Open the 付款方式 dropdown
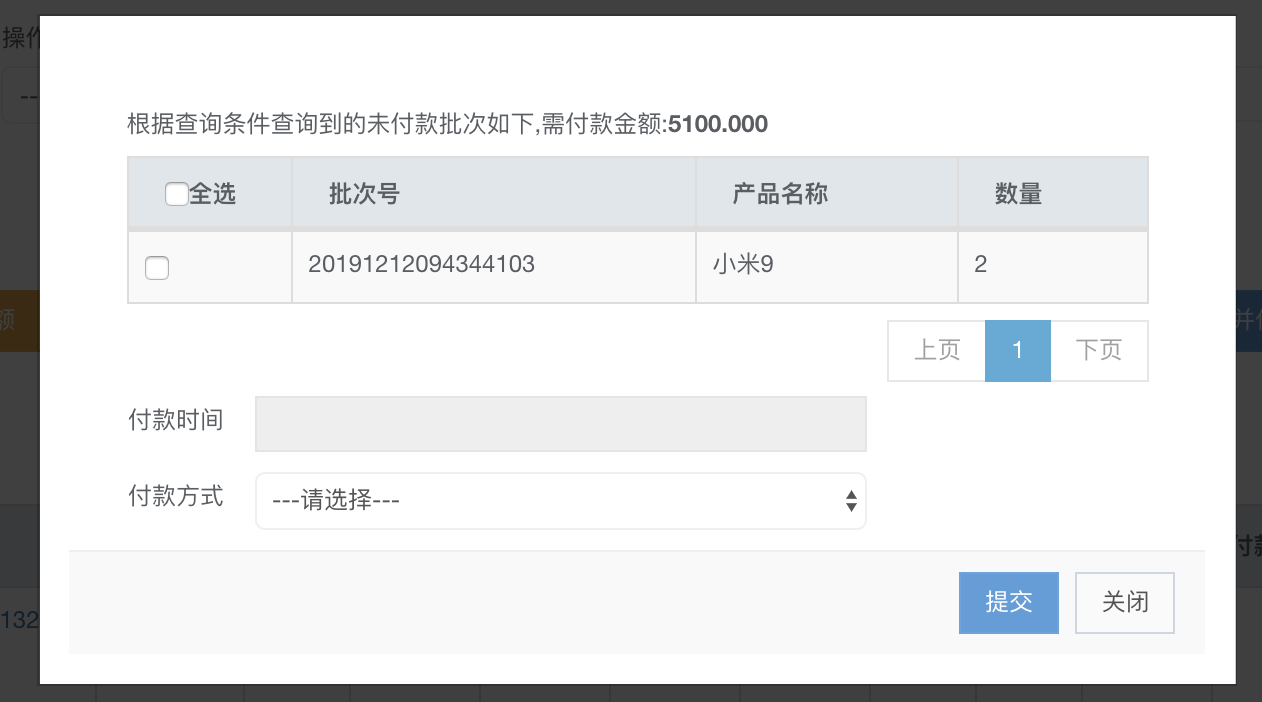The height and width of the screenshot is (702, 1262). 560,500
